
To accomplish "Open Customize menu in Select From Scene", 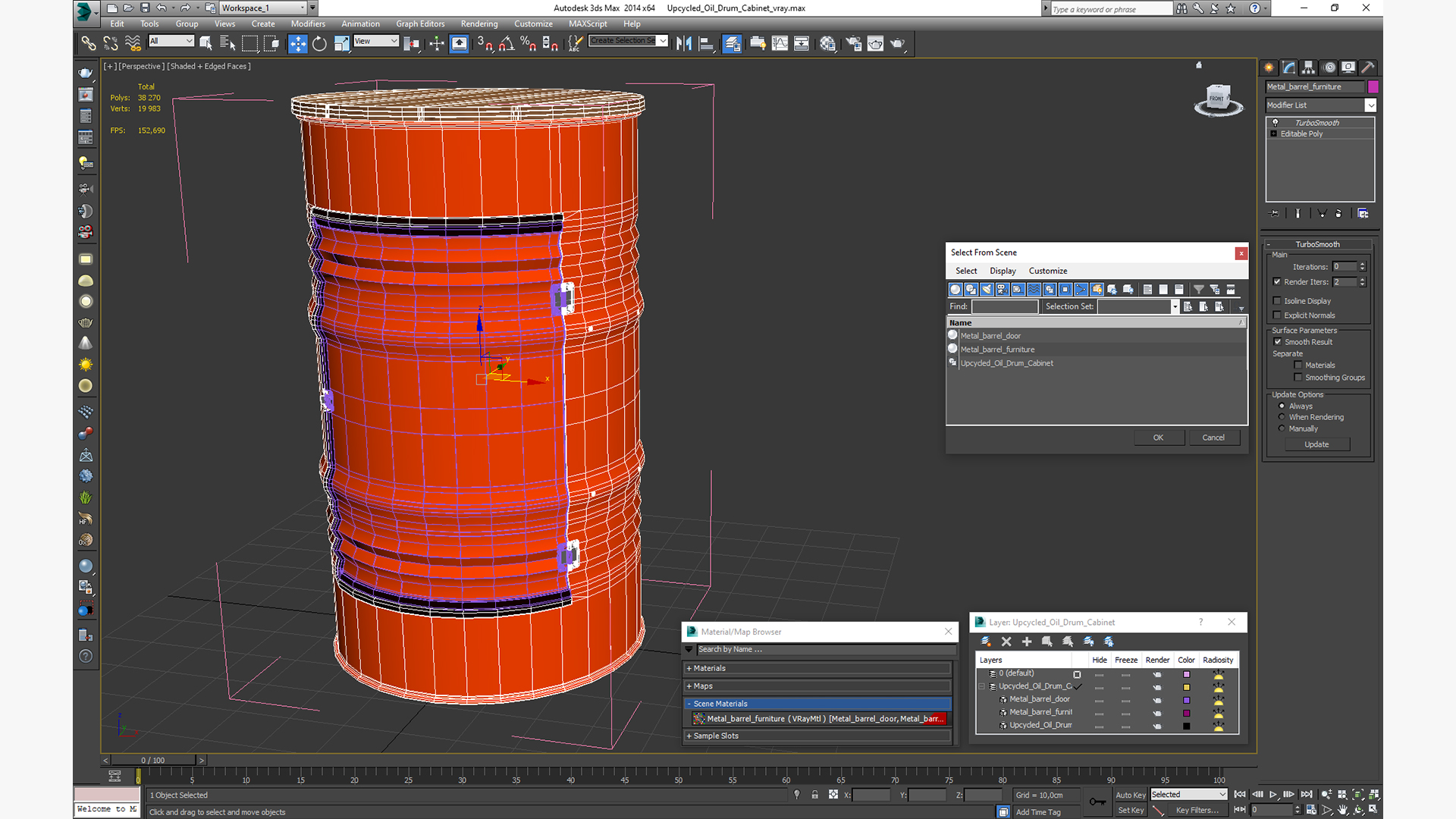I will (x=1048, y=271).
